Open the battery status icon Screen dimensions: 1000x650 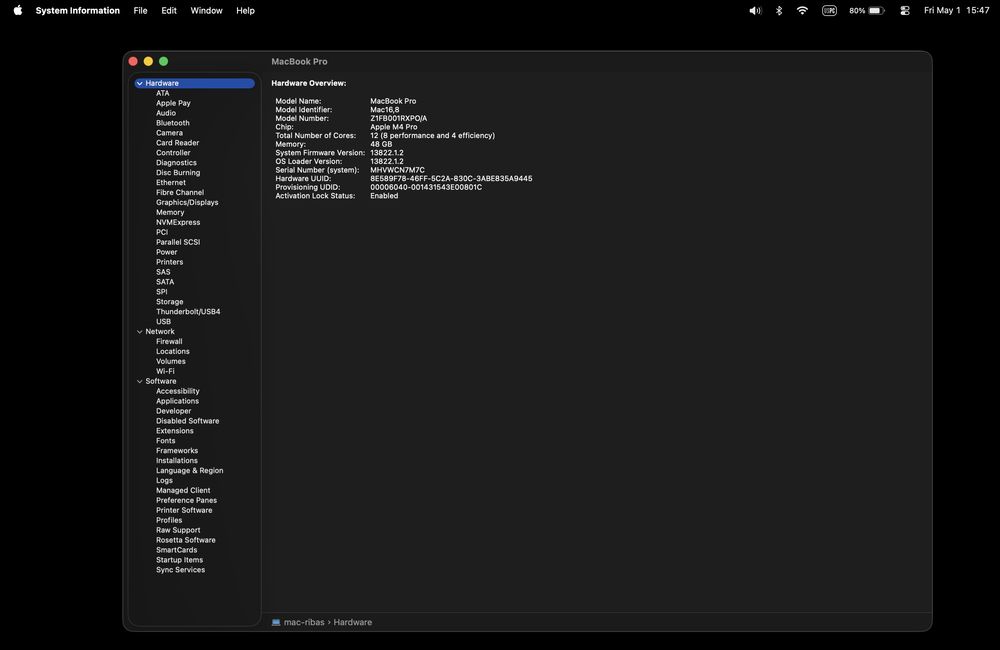click(x=867, y=10)
